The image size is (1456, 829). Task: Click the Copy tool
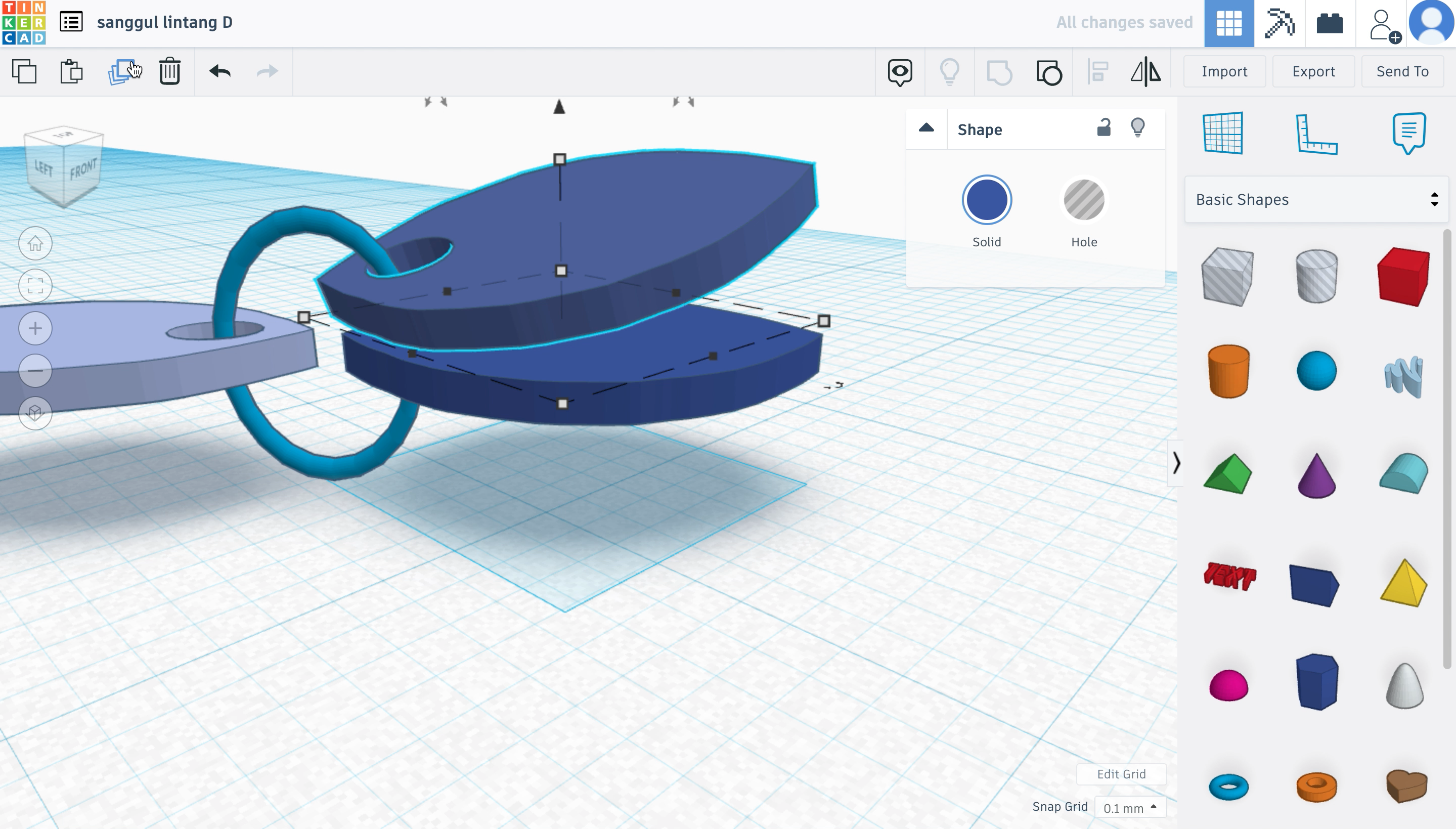tap(24, 72)
